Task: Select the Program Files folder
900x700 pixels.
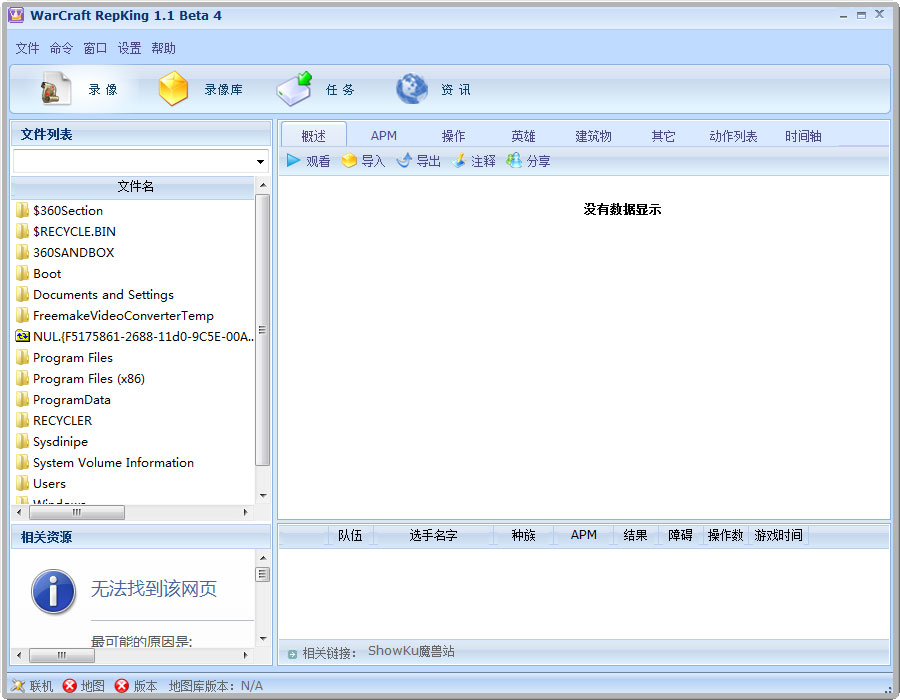Action: [x=73, y=358]
